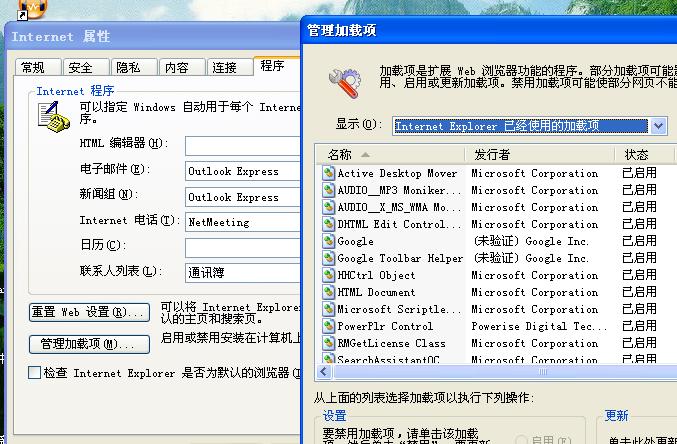The height and width of the screenshot is (444, 677).
Task: Sort add-ons by 名称 column header
Action: [x=391, y=155]
